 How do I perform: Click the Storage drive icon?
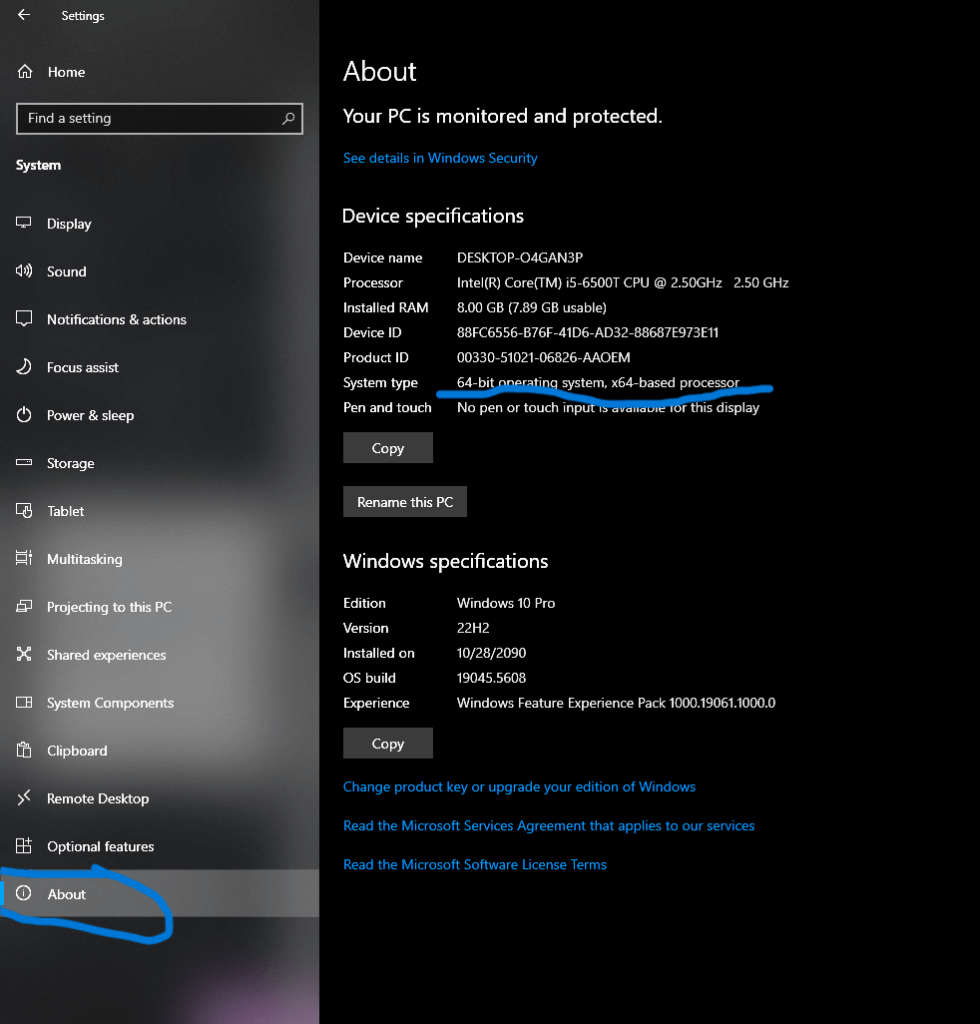24,462
